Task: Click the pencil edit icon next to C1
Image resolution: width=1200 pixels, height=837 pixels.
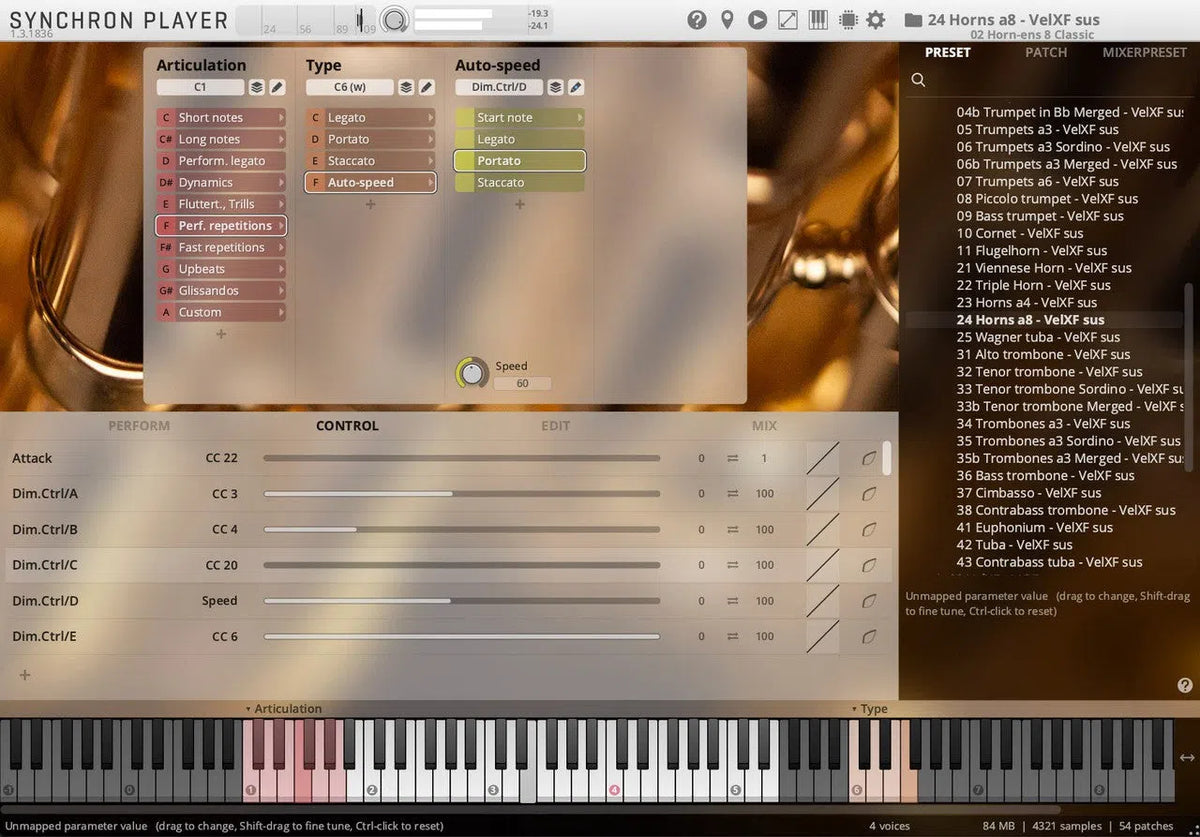Action: point(276,87)
